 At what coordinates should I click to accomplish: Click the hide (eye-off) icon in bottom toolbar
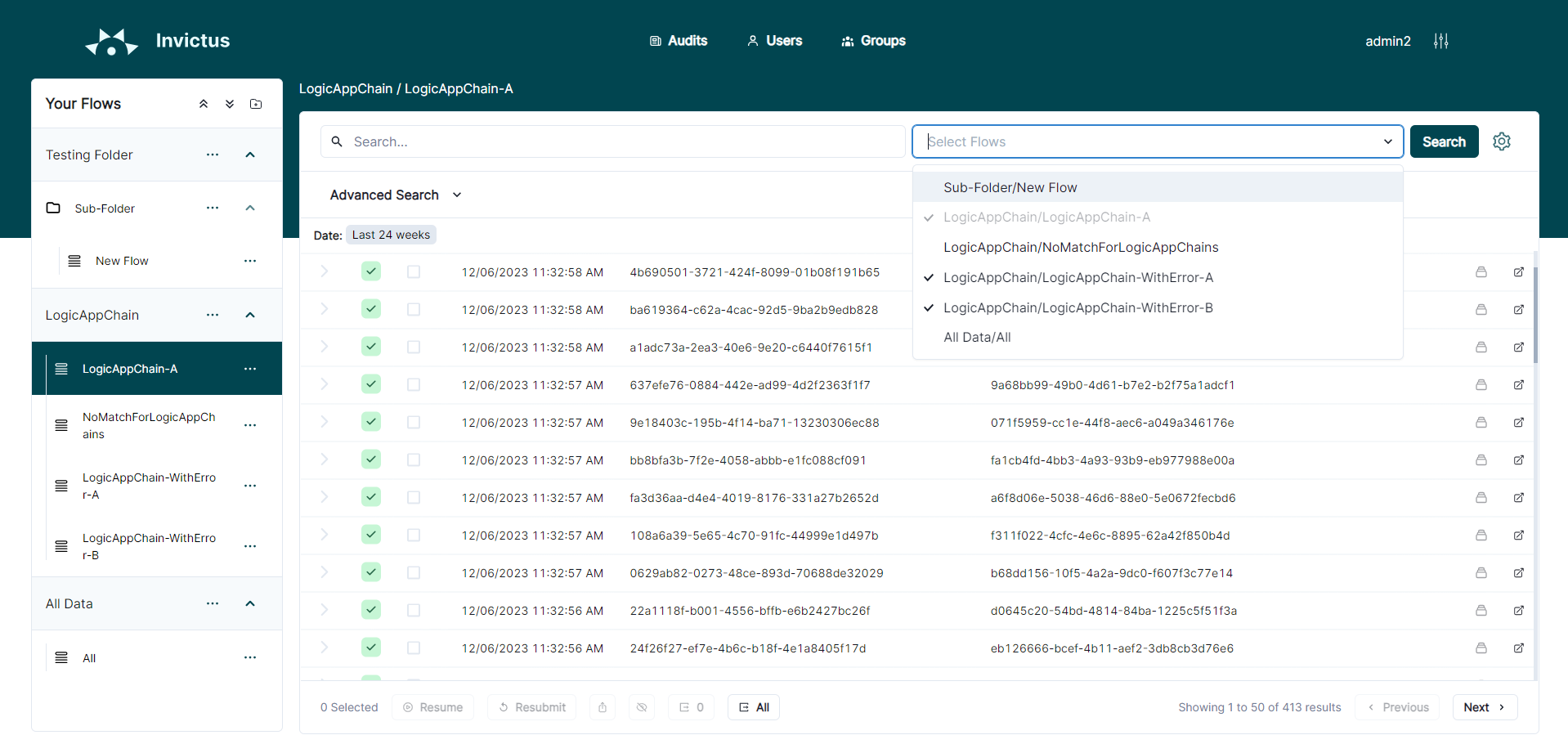pyautogui.click(x=642, y=707)
